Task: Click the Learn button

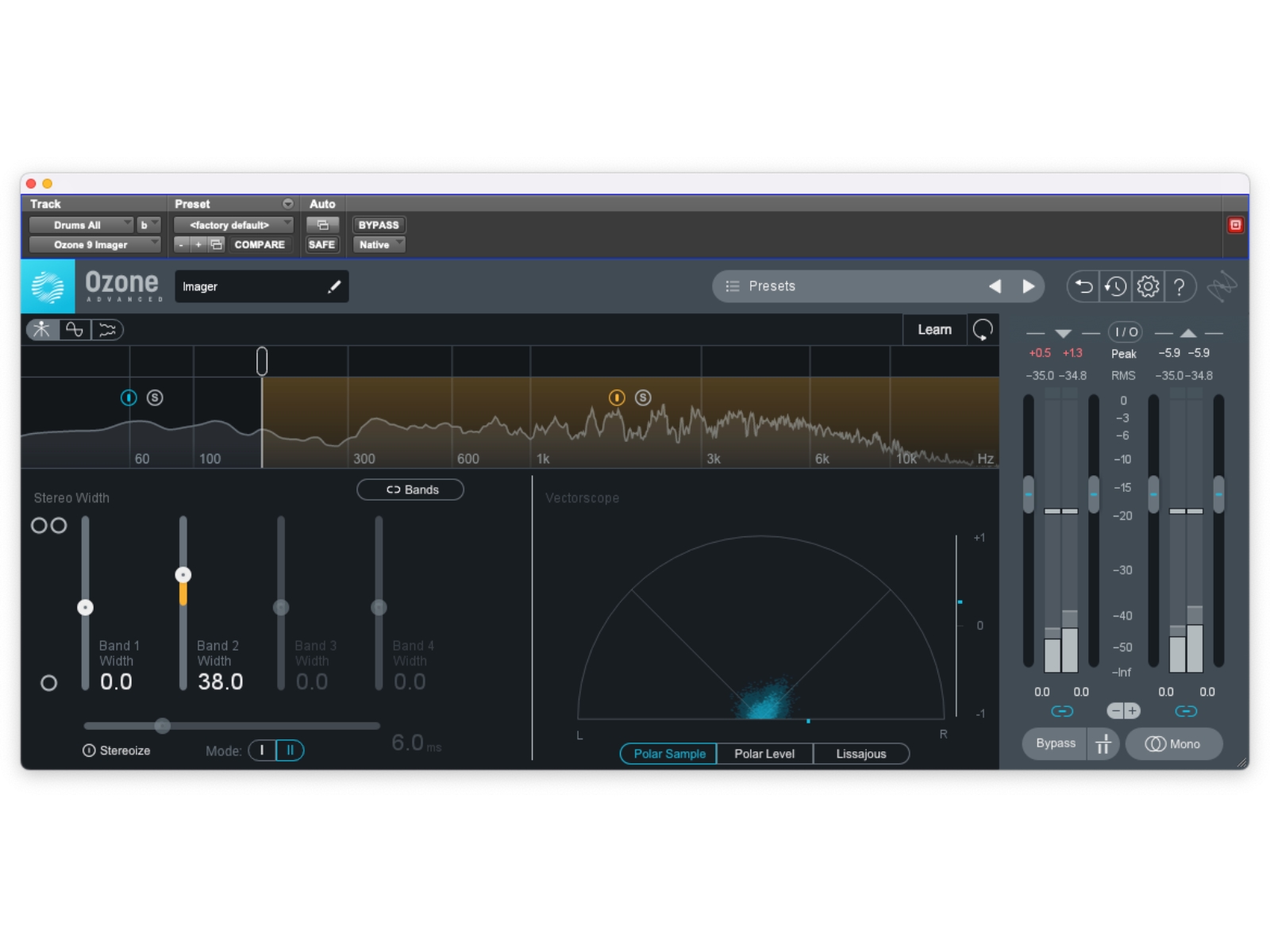Action: tap(934, 329)
